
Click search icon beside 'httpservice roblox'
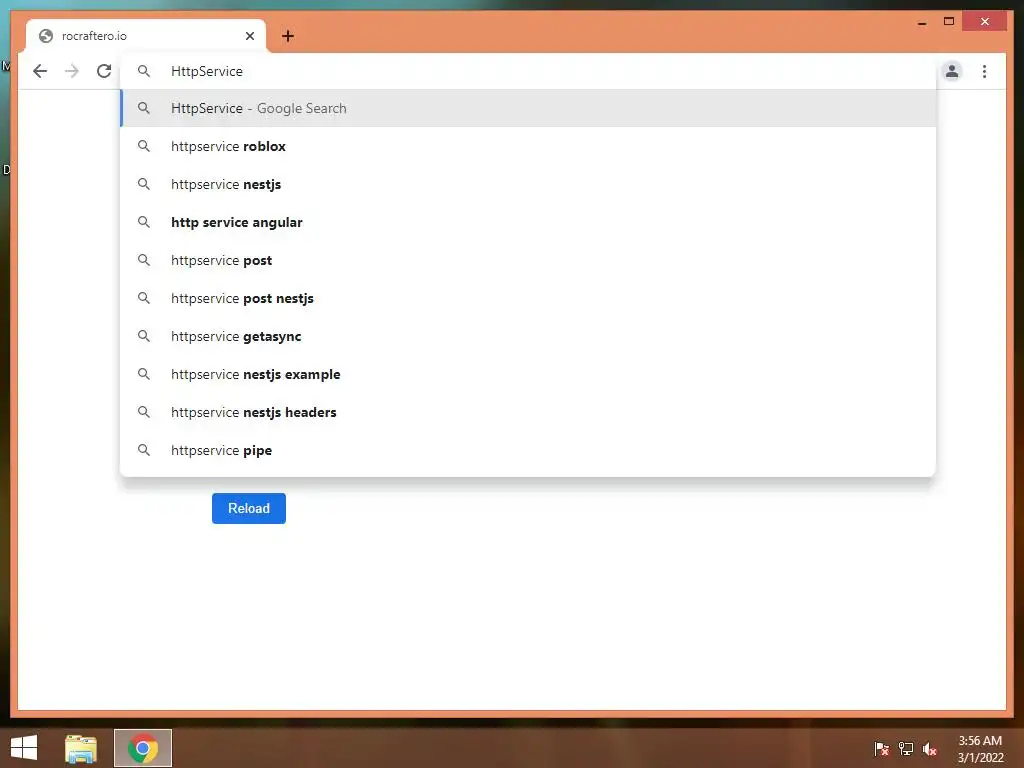[144, 146]
